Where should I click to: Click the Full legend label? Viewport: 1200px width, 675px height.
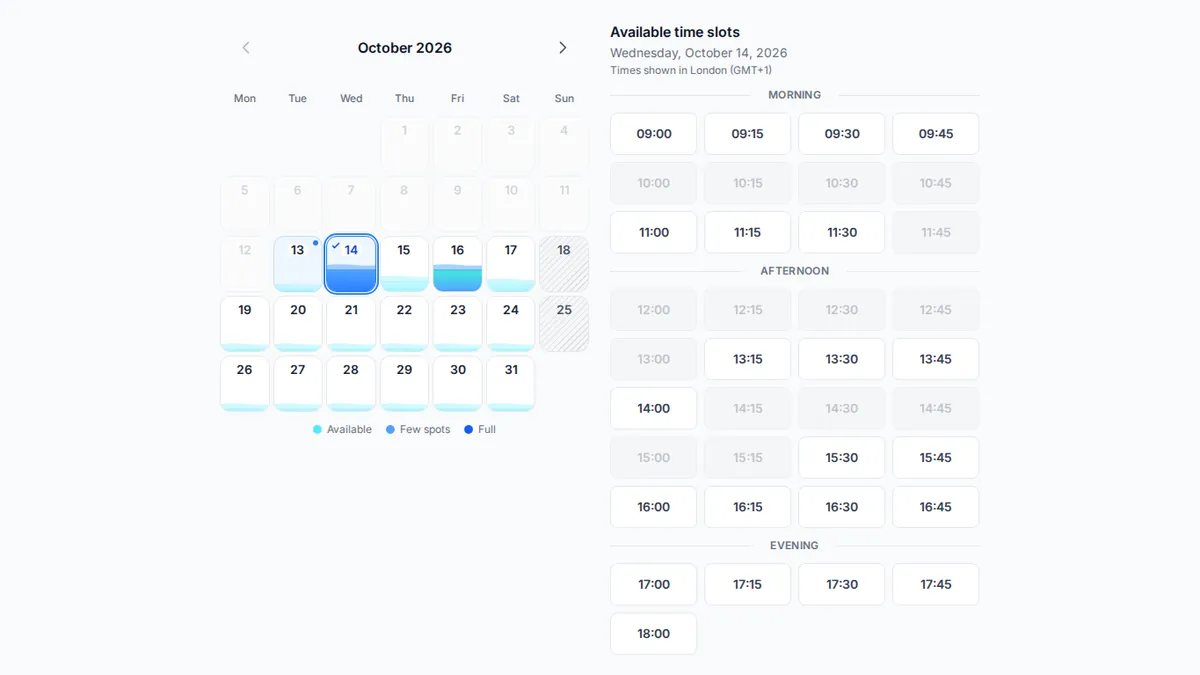pyautogui.click(x=487, y=430)
